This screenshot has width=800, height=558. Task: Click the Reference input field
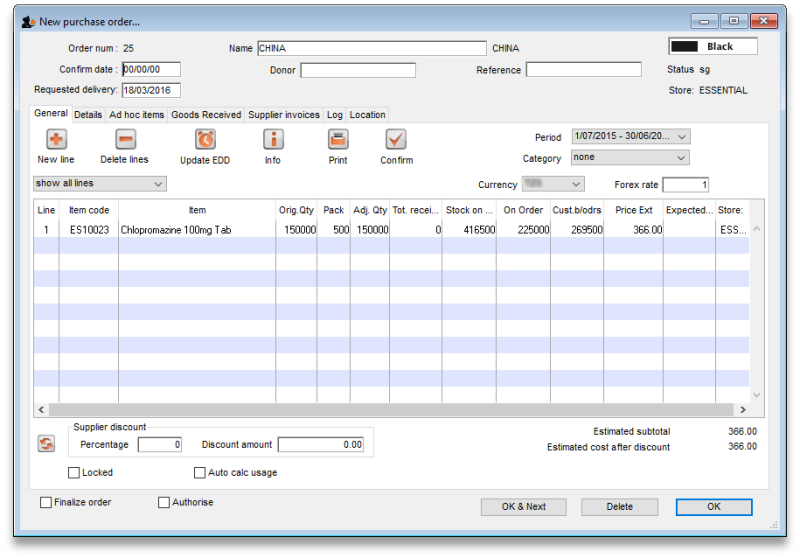pos(584,70)
